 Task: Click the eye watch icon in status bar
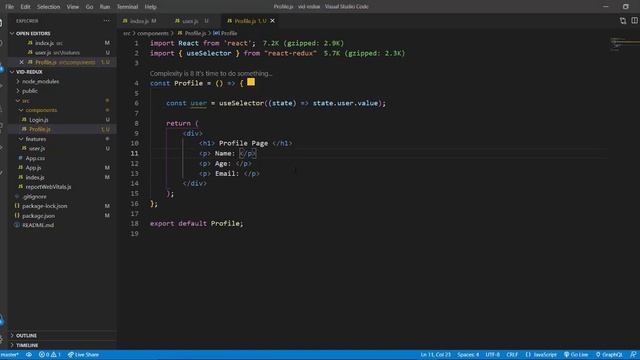[29, 355]
